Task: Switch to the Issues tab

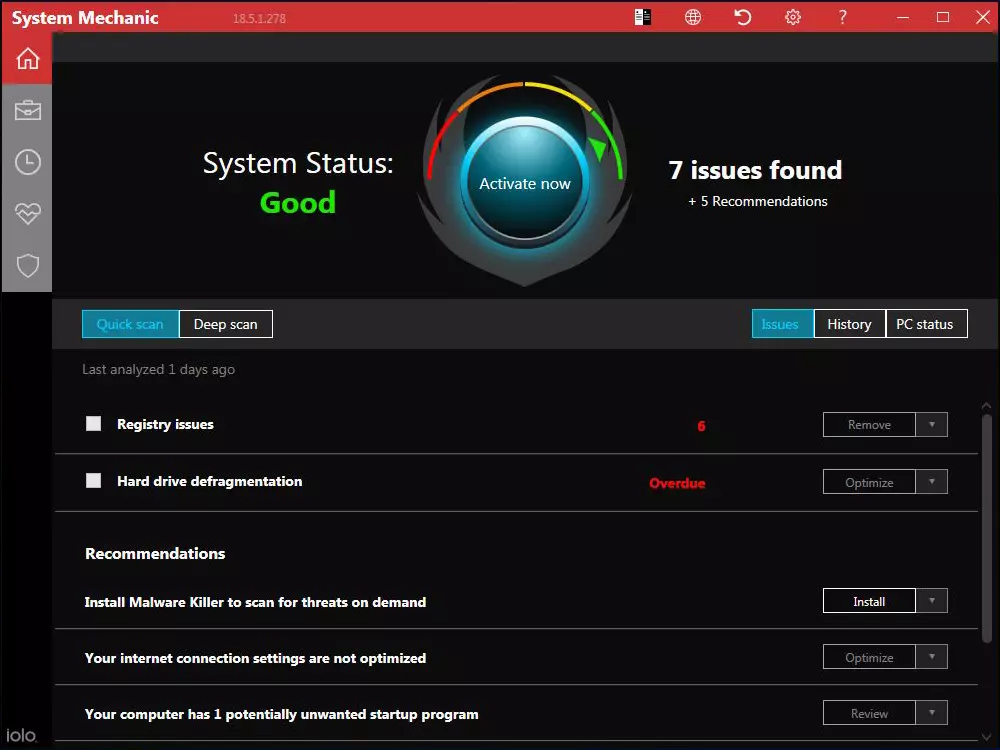Action: [x=783, y=323]
